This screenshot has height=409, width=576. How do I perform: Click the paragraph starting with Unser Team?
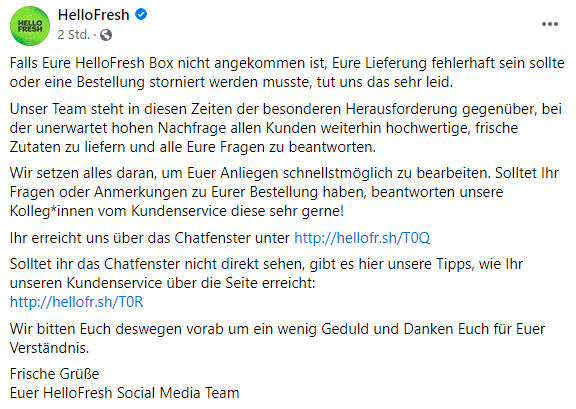(x=286, y=128)
